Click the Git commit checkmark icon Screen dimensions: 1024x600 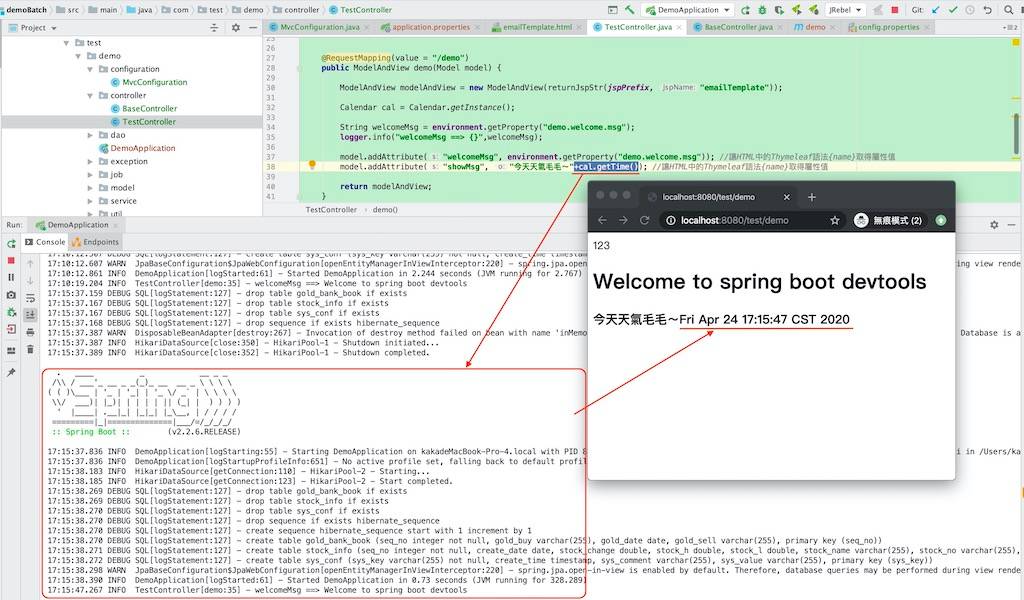click(x=953, y=10)
